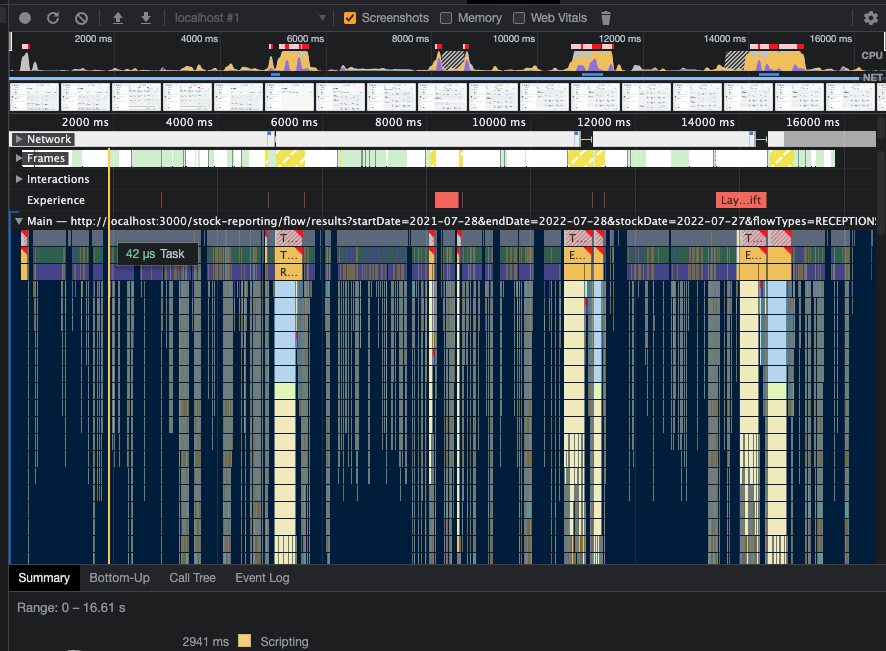Click the save profile download icon
This screenshot has height=651, width=886.
[x=146, y=18]
